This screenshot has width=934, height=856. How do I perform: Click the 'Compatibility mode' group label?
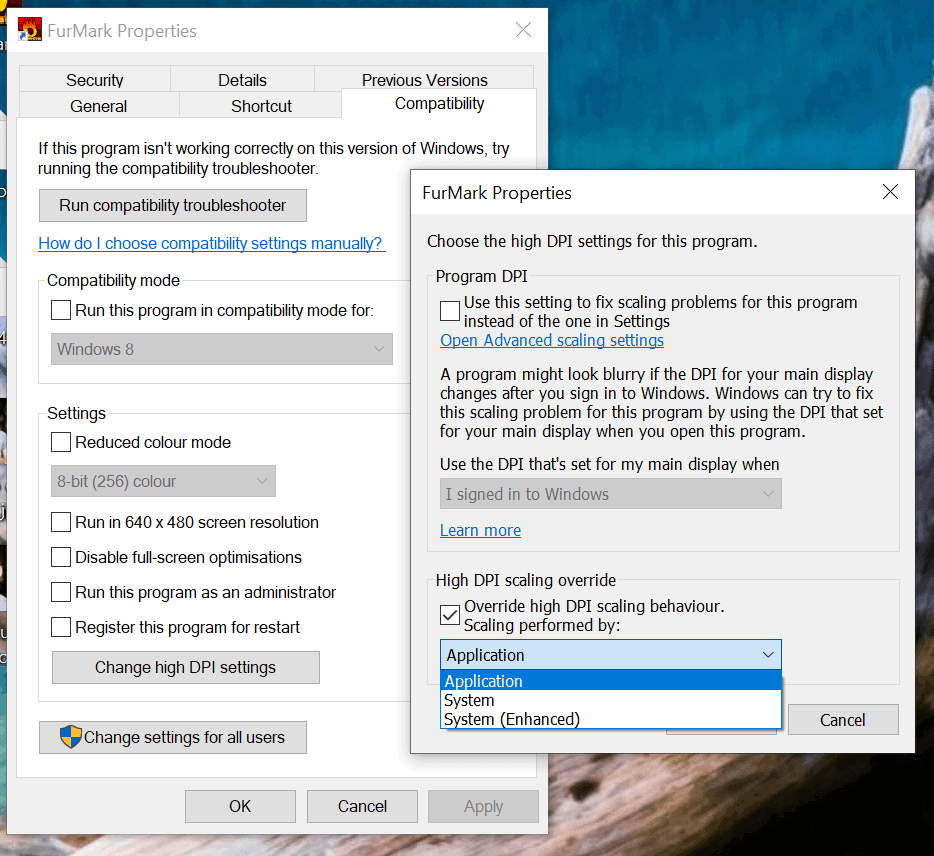113,280
